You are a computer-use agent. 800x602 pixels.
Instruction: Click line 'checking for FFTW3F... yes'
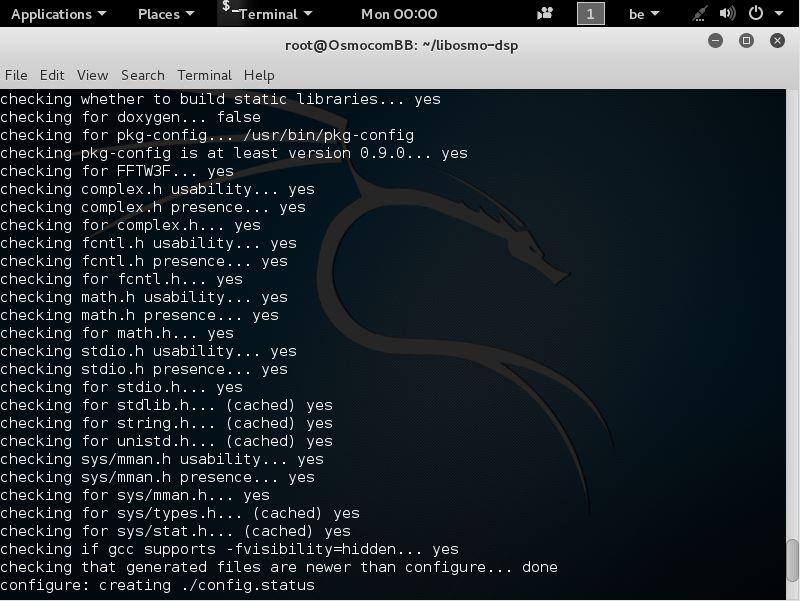coord(117,171)
